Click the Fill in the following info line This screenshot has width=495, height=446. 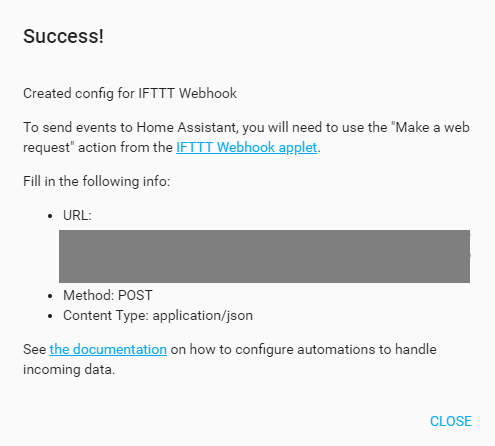pyautogui.click(x=97, y=181)
